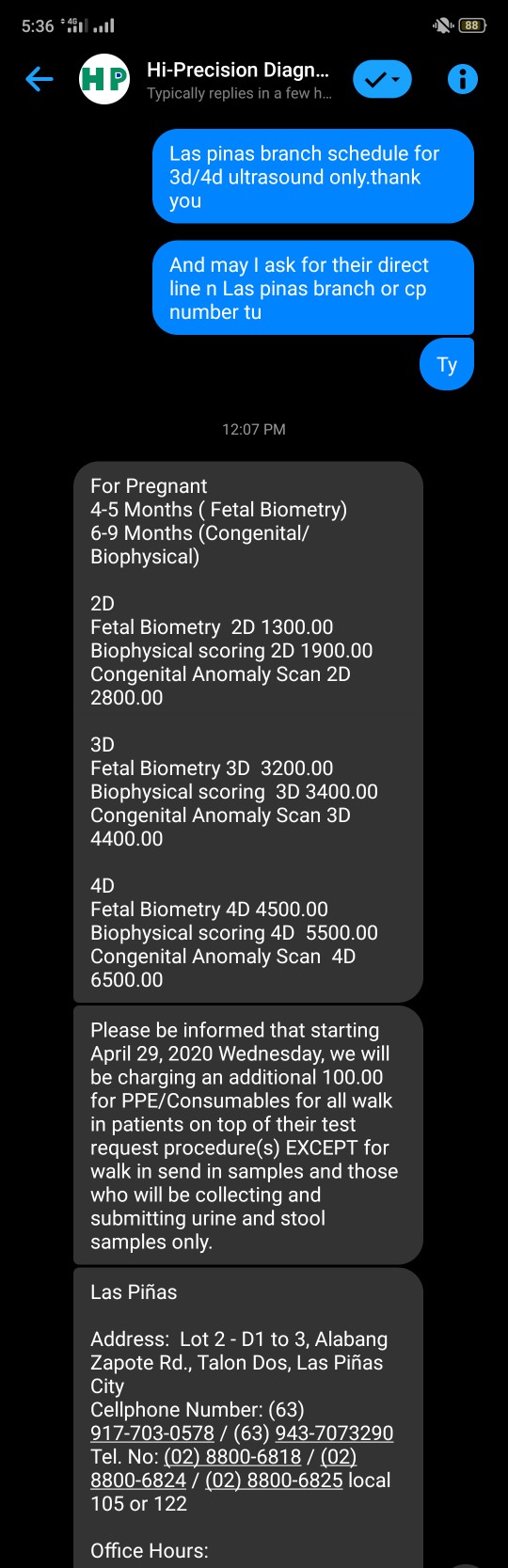The image size is (508, 1568).
Task: Call cellphone number 943-7073290
Action: pyautogui.click(x=334, y=1433)
